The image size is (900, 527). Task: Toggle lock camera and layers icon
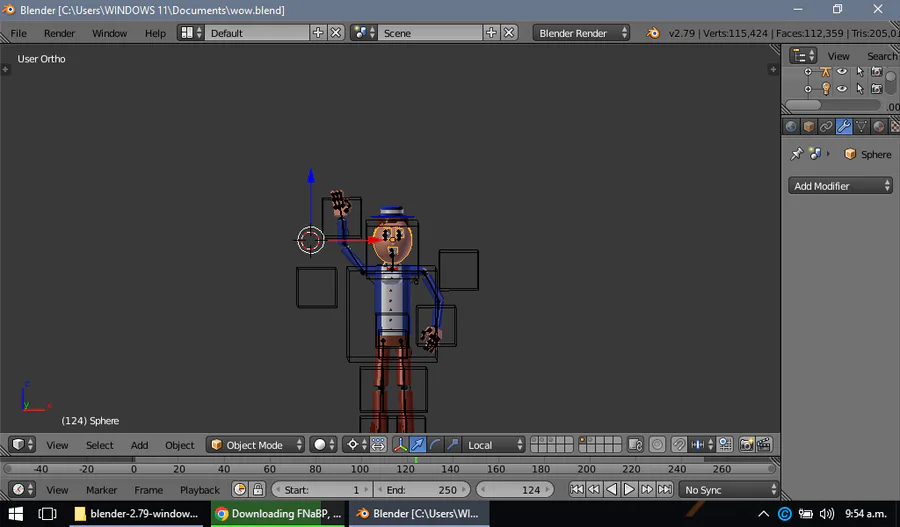(x=635, y=444)
